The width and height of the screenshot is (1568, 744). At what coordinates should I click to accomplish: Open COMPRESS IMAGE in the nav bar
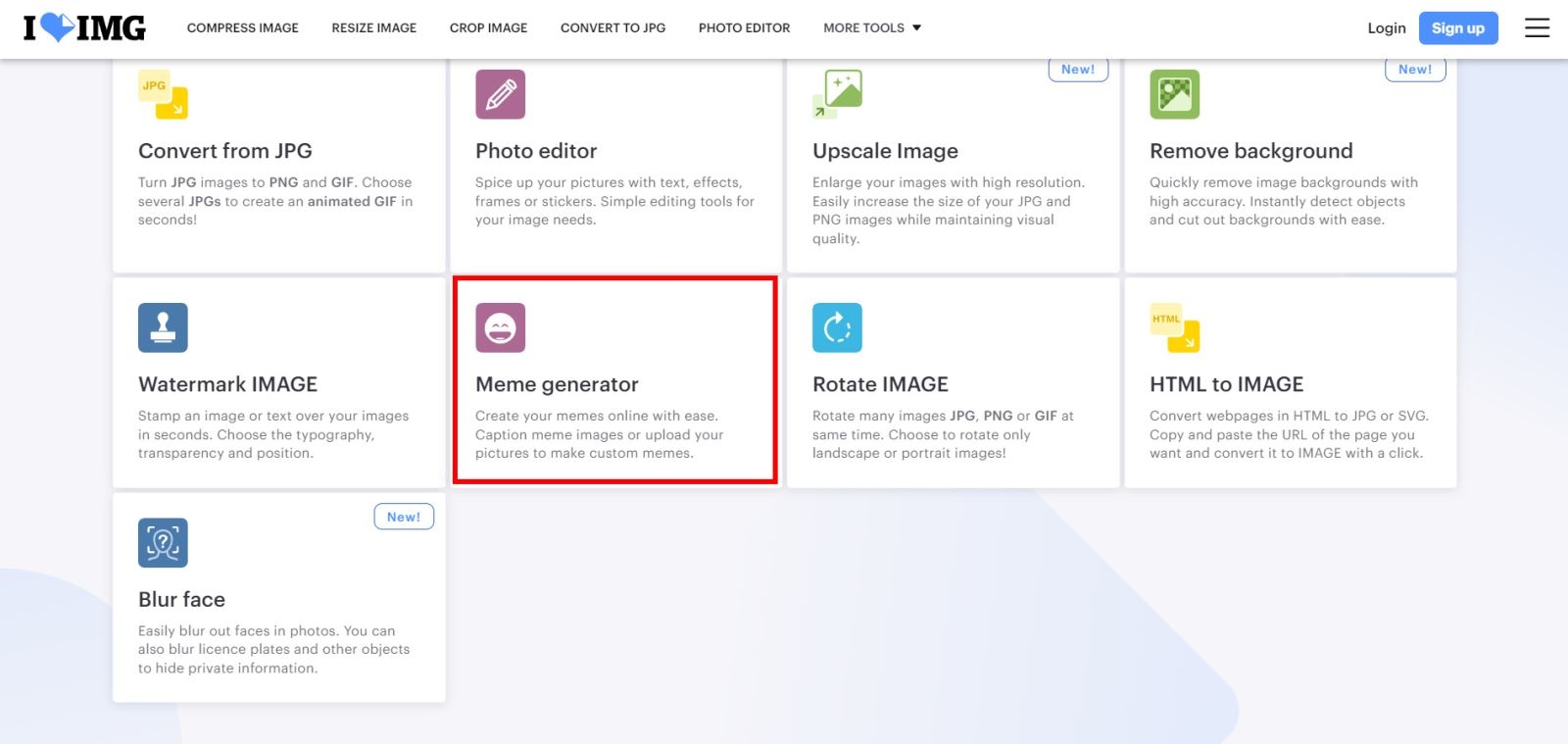click(243, 27)
